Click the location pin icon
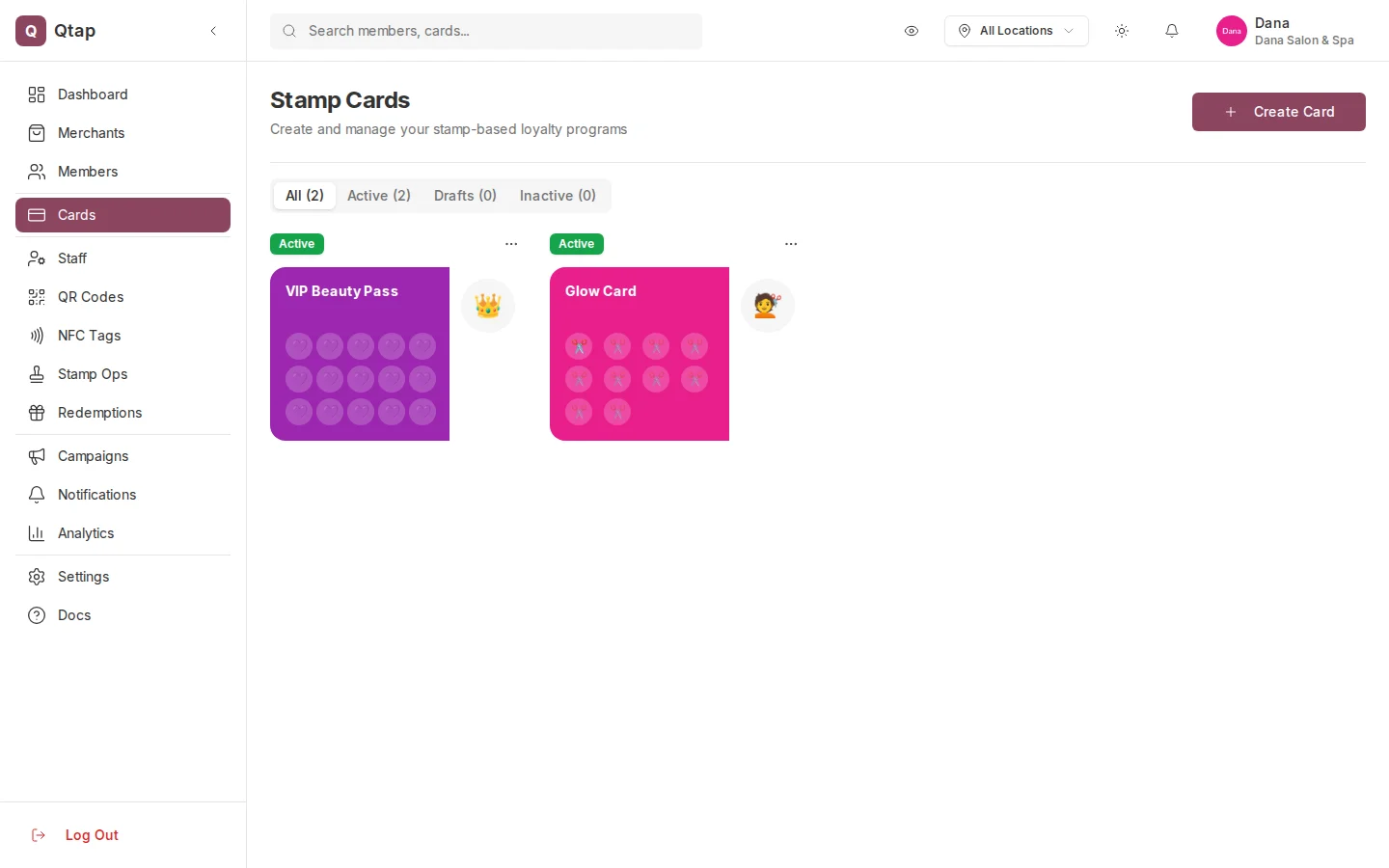Viewport: 1389px width, 868px height. tap(965, 31)
